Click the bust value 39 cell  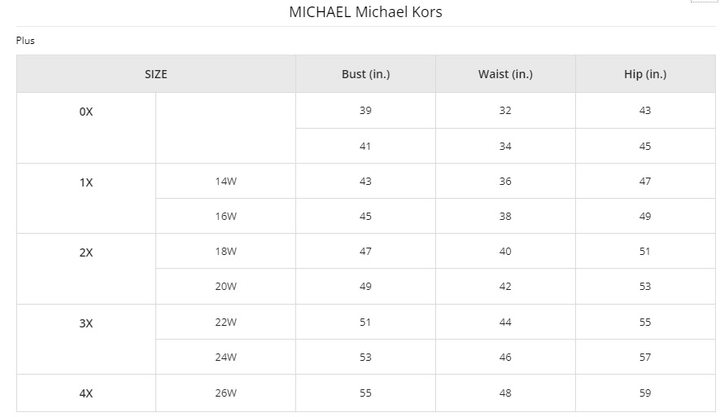(365, 111)
